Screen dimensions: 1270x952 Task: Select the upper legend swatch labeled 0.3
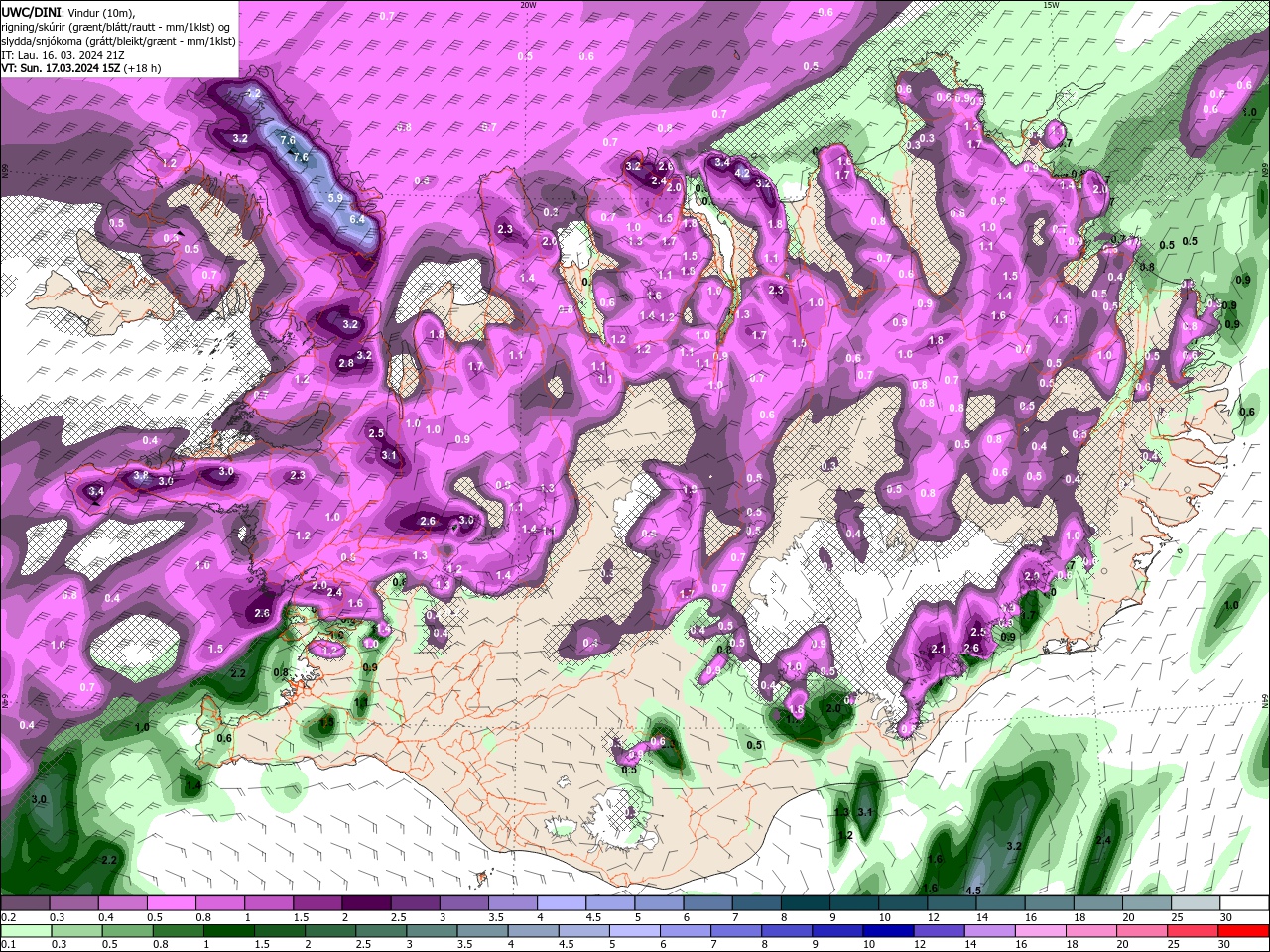[x=73, y=903]
